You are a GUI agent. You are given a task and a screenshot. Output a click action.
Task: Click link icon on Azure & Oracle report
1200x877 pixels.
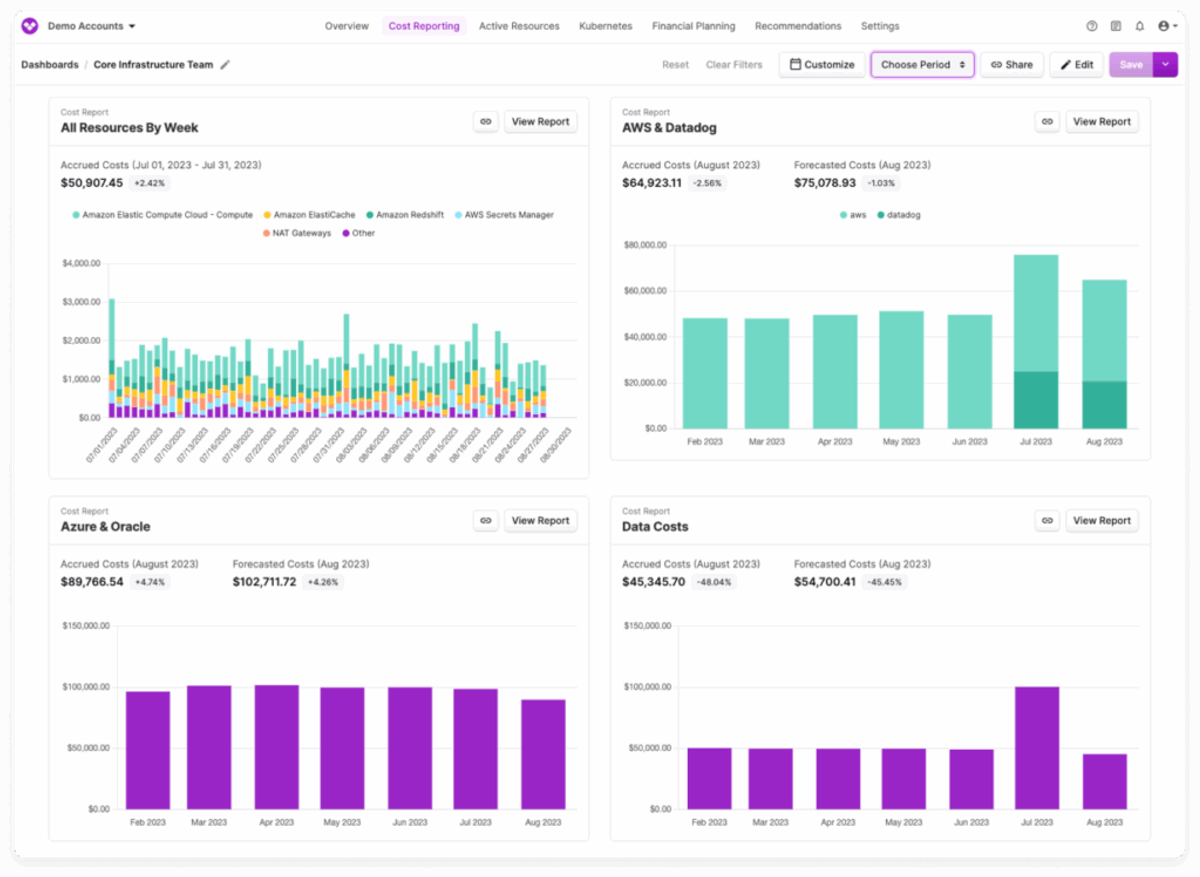tap(486, 521)
